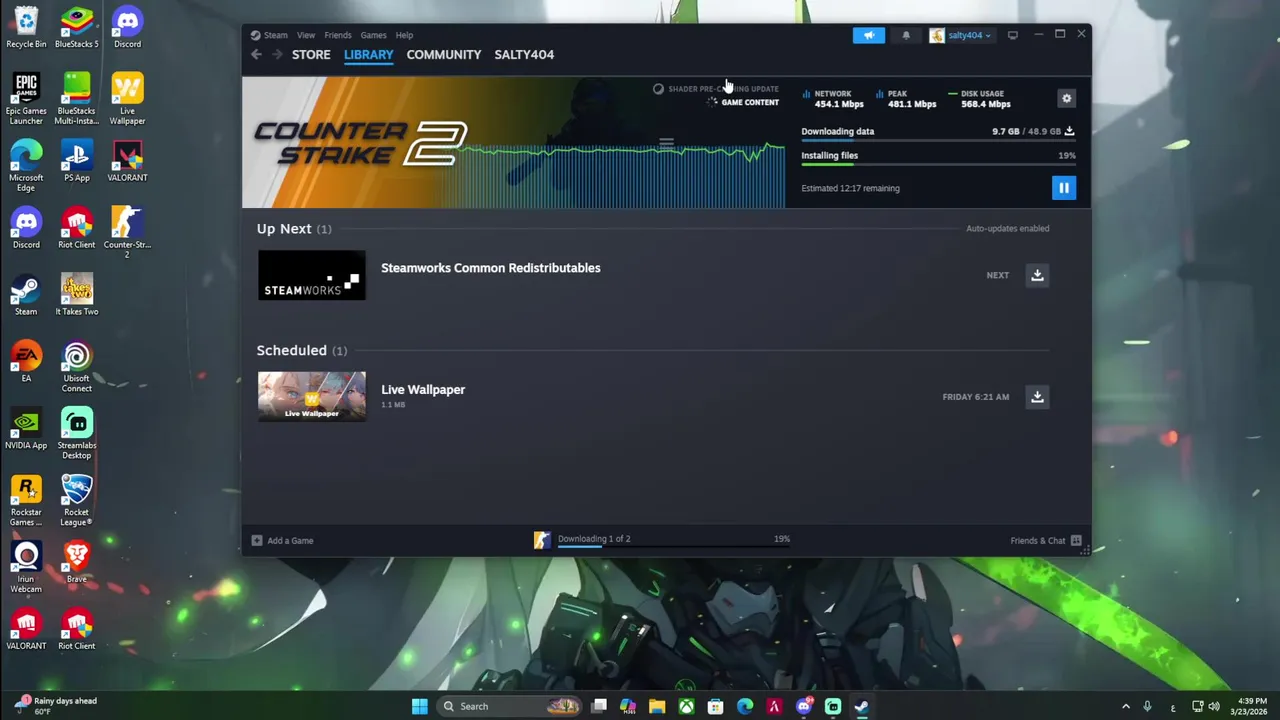
Task: Click the announcements megaphone button
Action: pyautogui.click(x=869, y=35)
